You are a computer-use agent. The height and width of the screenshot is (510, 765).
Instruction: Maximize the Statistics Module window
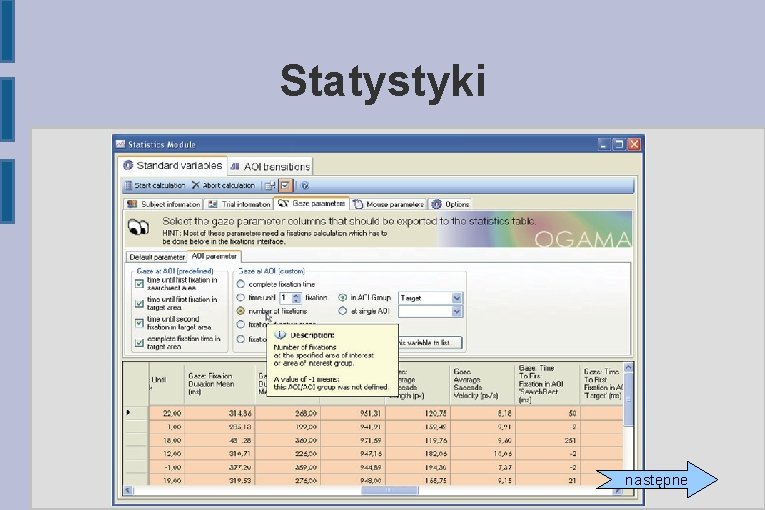619,144
